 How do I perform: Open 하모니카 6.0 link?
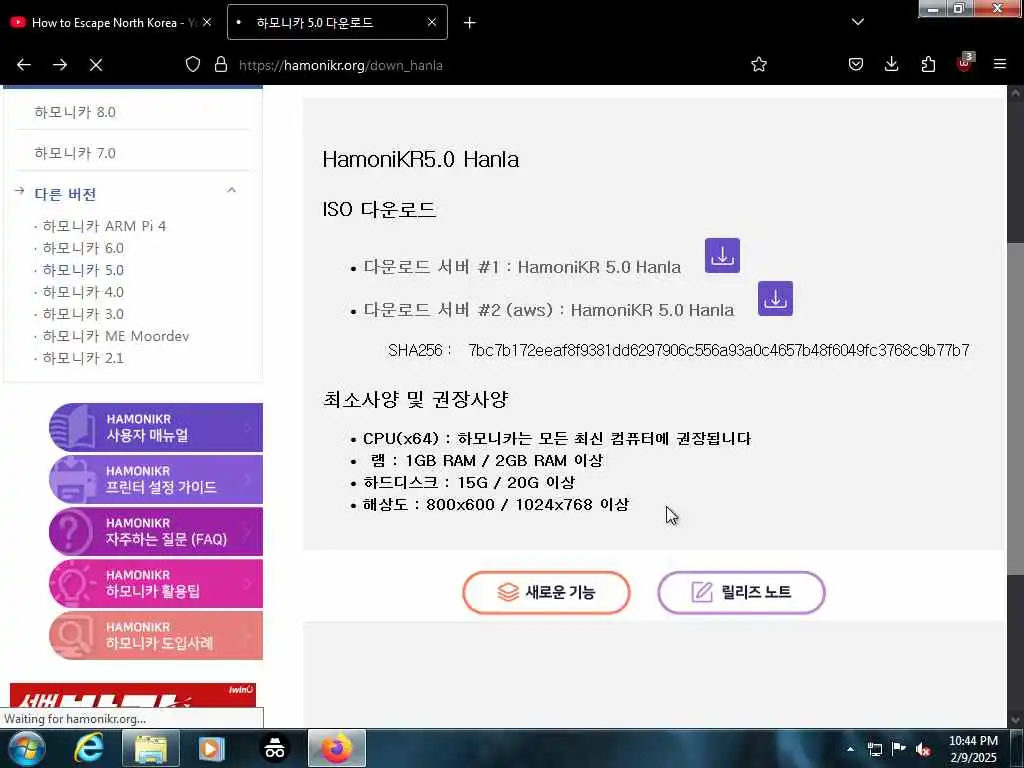click(x=83, y=248)
